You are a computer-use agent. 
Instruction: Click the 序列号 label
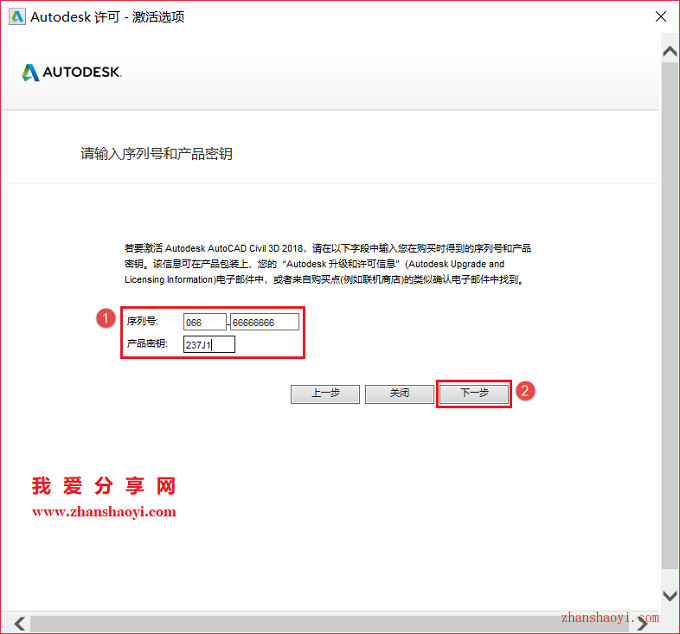[x=142, y=321]
